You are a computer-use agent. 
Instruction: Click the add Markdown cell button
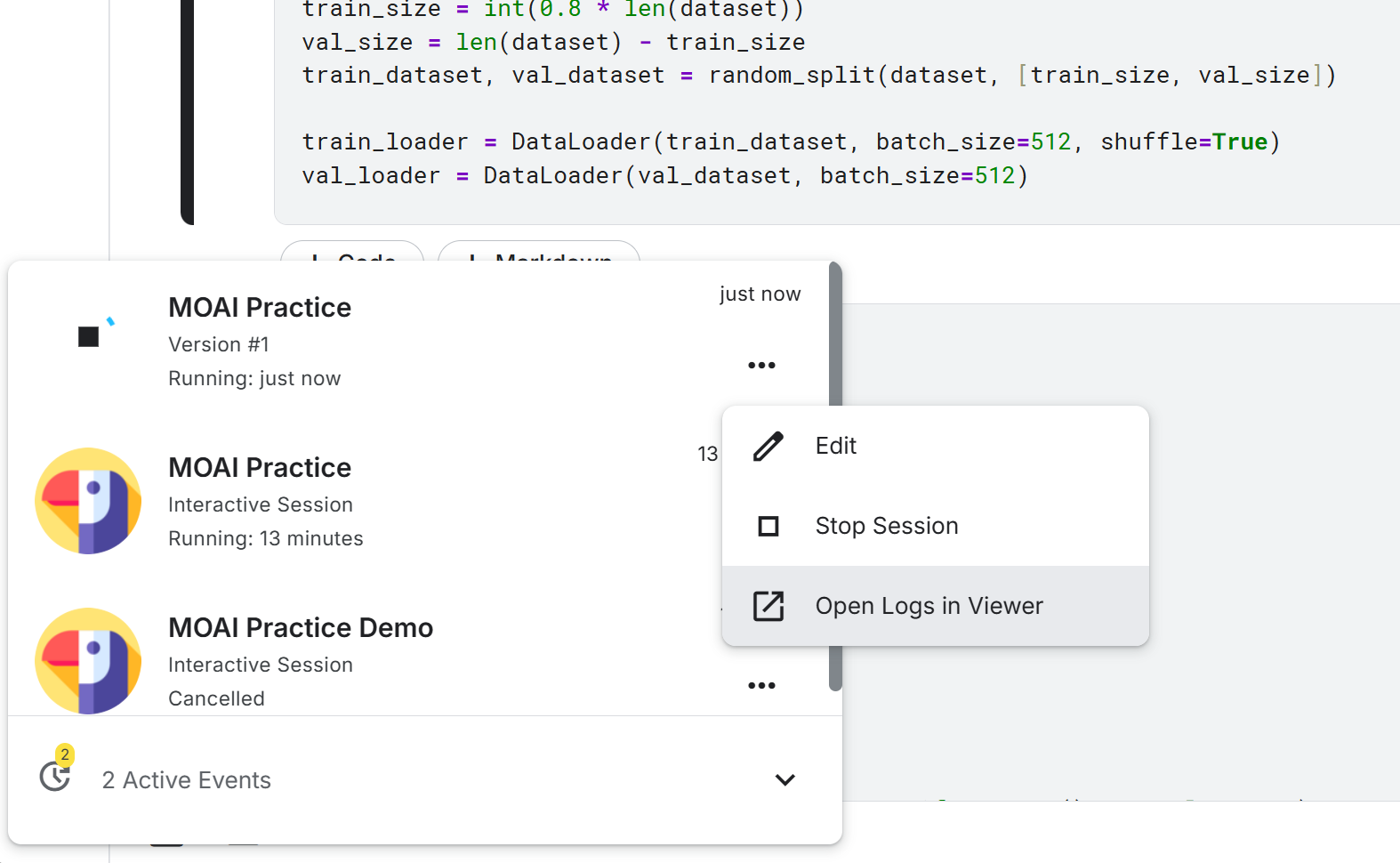pos(539,252)
